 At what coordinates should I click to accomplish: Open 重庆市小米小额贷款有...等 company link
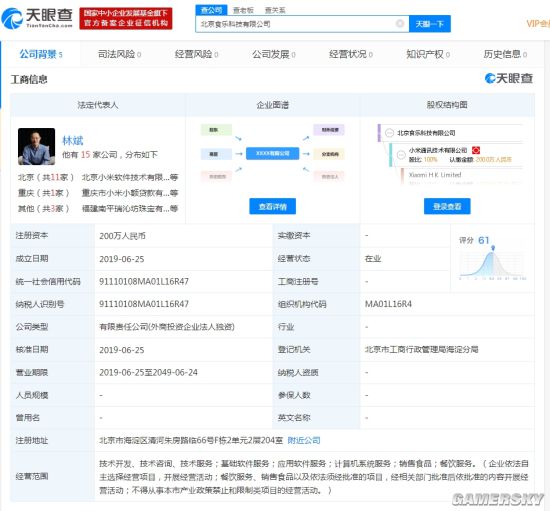tap(130, 193)
